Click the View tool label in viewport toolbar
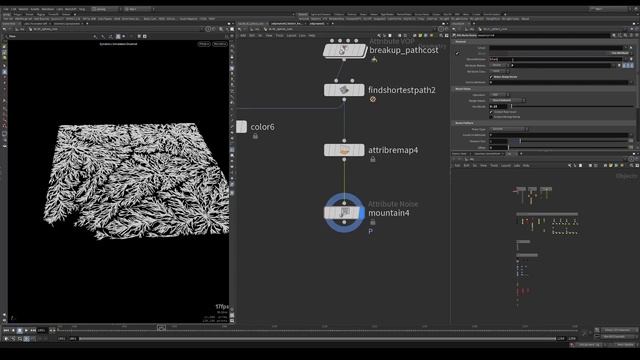 point(13,36)
